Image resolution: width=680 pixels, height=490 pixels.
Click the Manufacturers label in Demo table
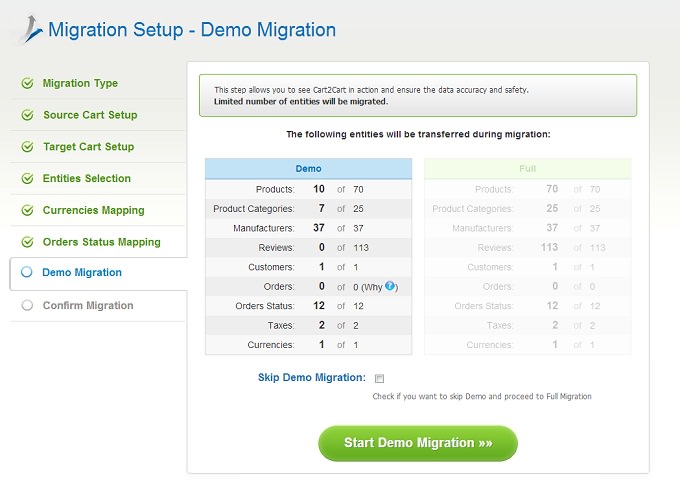tap(264, 228)
